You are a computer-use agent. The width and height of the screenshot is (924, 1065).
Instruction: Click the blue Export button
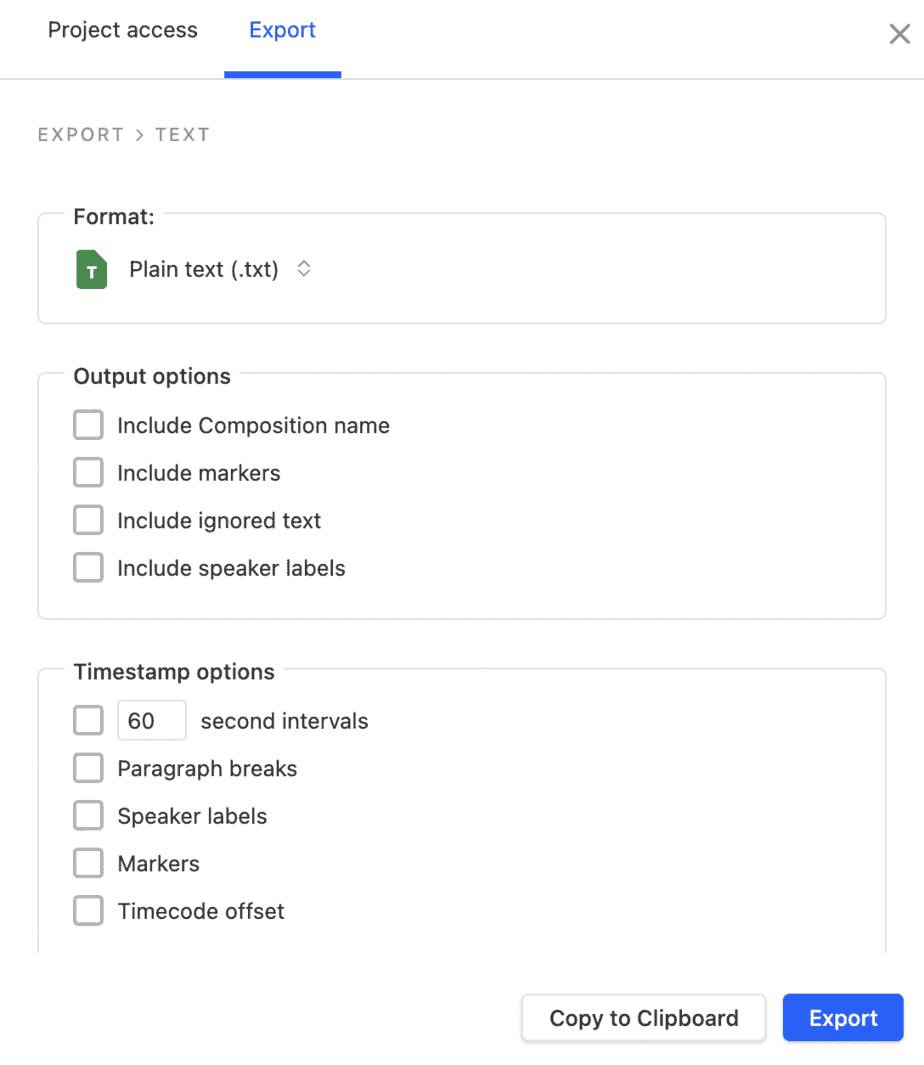tap(842, 1018)
